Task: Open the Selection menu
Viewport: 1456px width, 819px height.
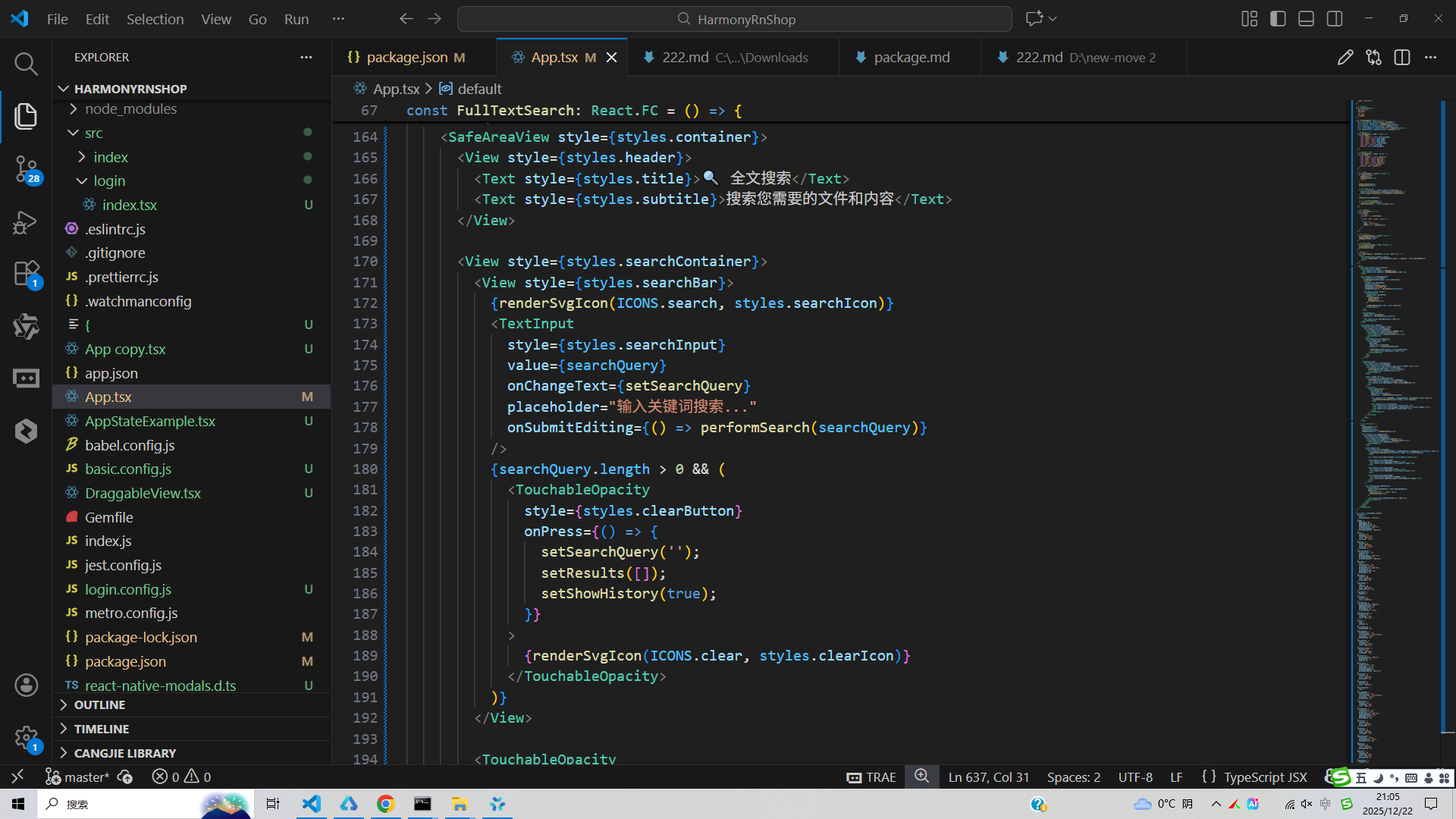Action: click(155, 19)
